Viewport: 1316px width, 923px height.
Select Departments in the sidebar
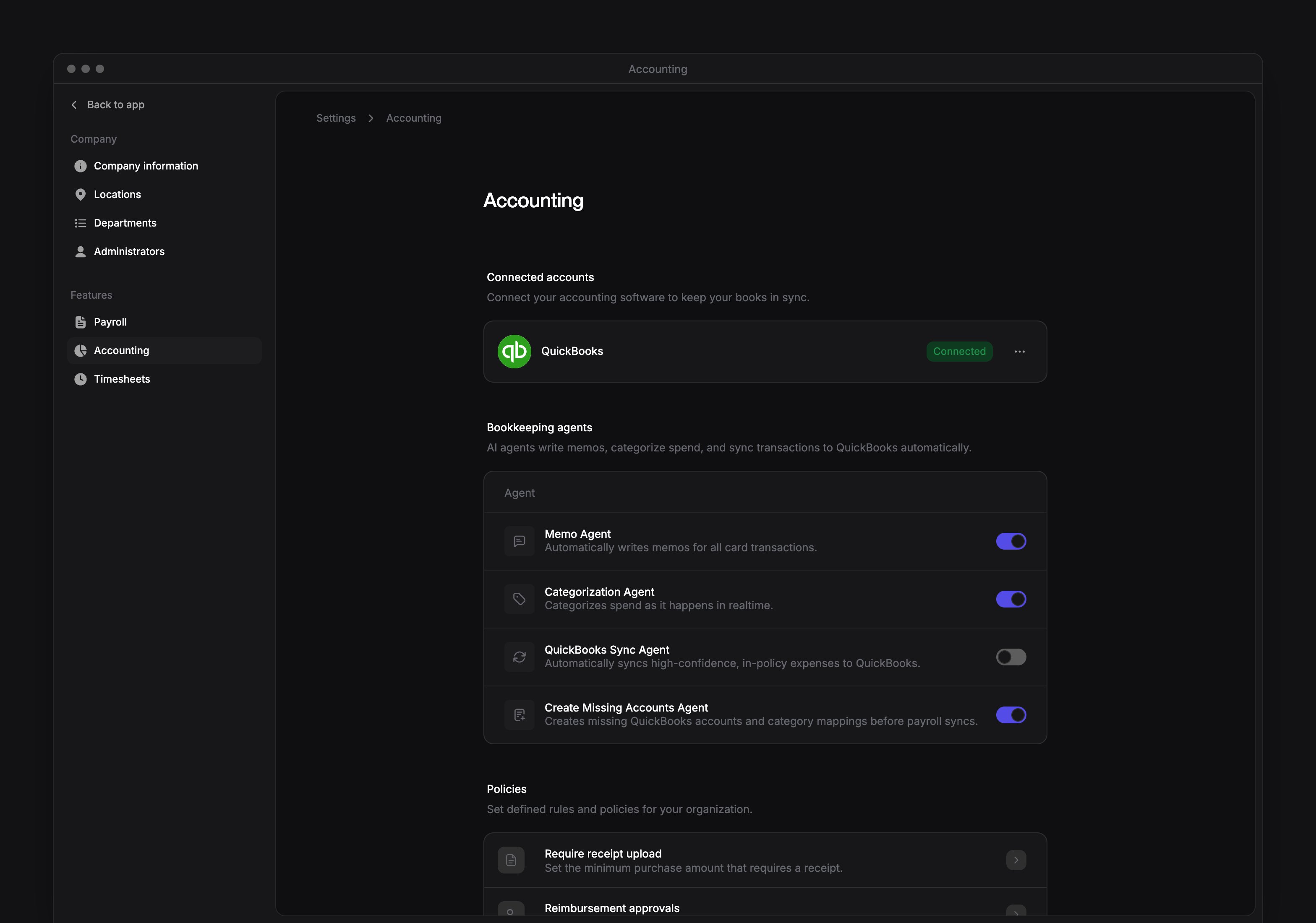[x=164, y=223]
